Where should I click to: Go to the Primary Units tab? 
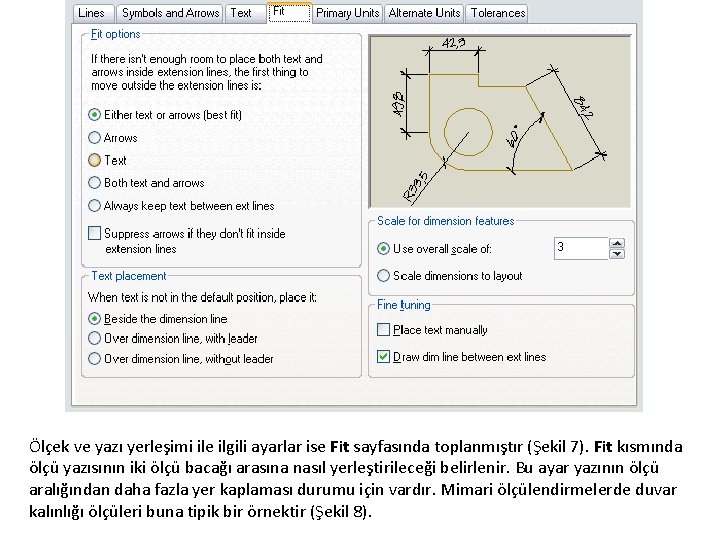click(x=348, y=13)
